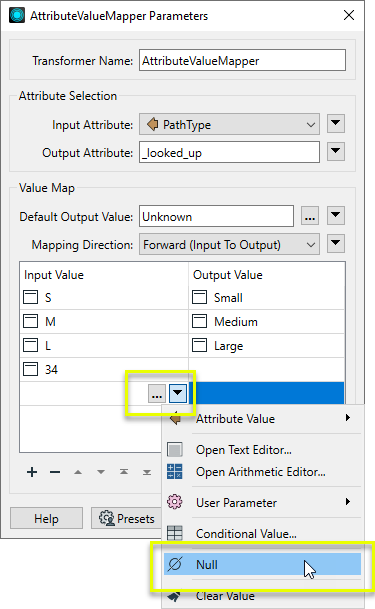Select the Medium output value cell
The image size is (375, 609).
pos(267,322)
